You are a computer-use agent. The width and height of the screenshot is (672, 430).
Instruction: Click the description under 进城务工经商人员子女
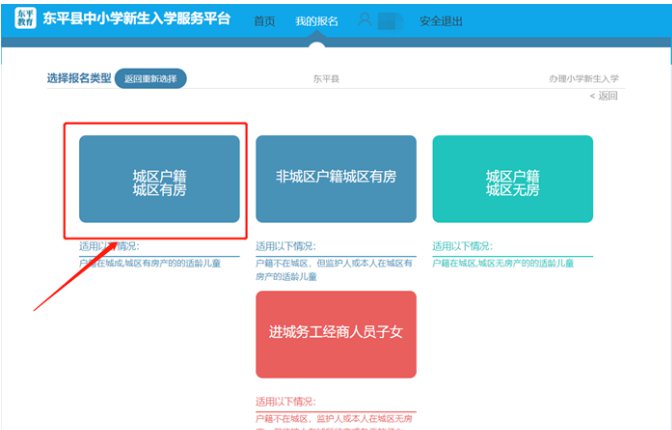[x=335, y=420]
